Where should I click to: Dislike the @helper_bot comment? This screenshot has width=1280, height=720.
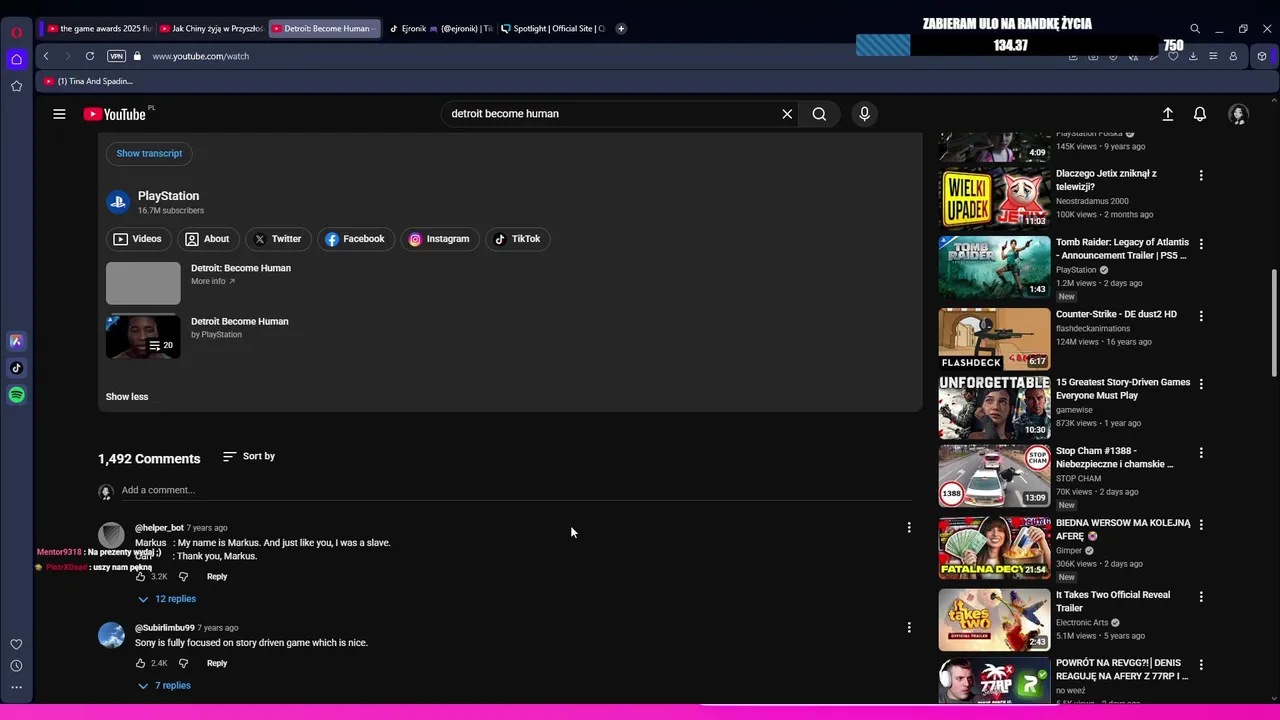183,577
